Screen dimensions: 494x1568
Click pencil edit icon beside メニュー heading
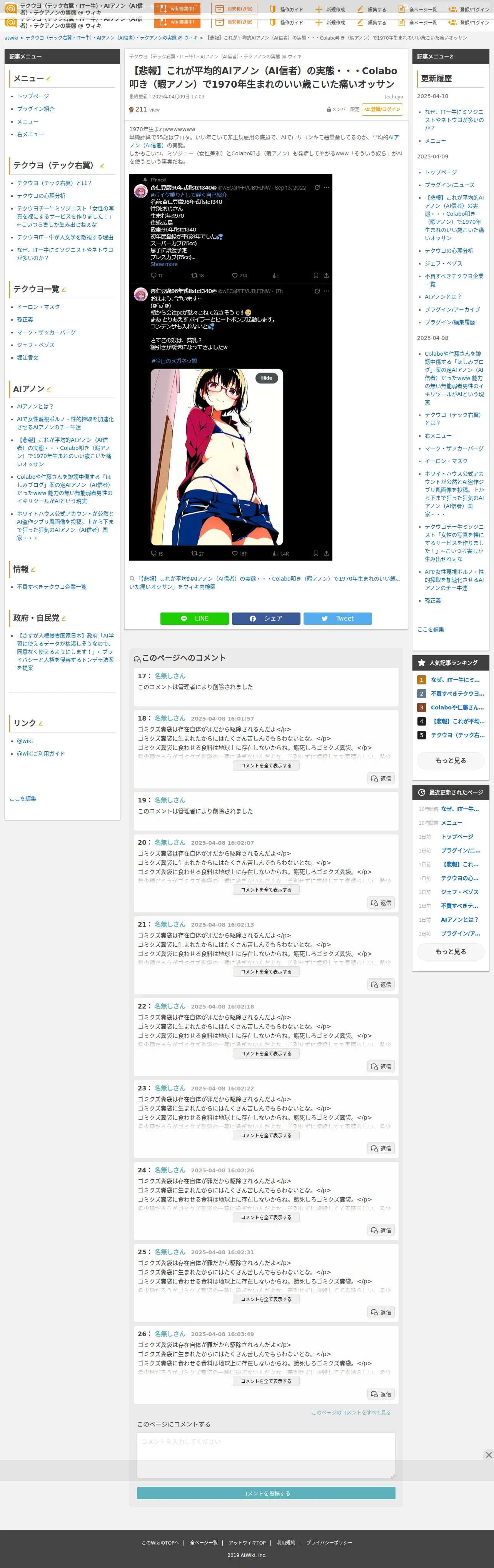49,79
